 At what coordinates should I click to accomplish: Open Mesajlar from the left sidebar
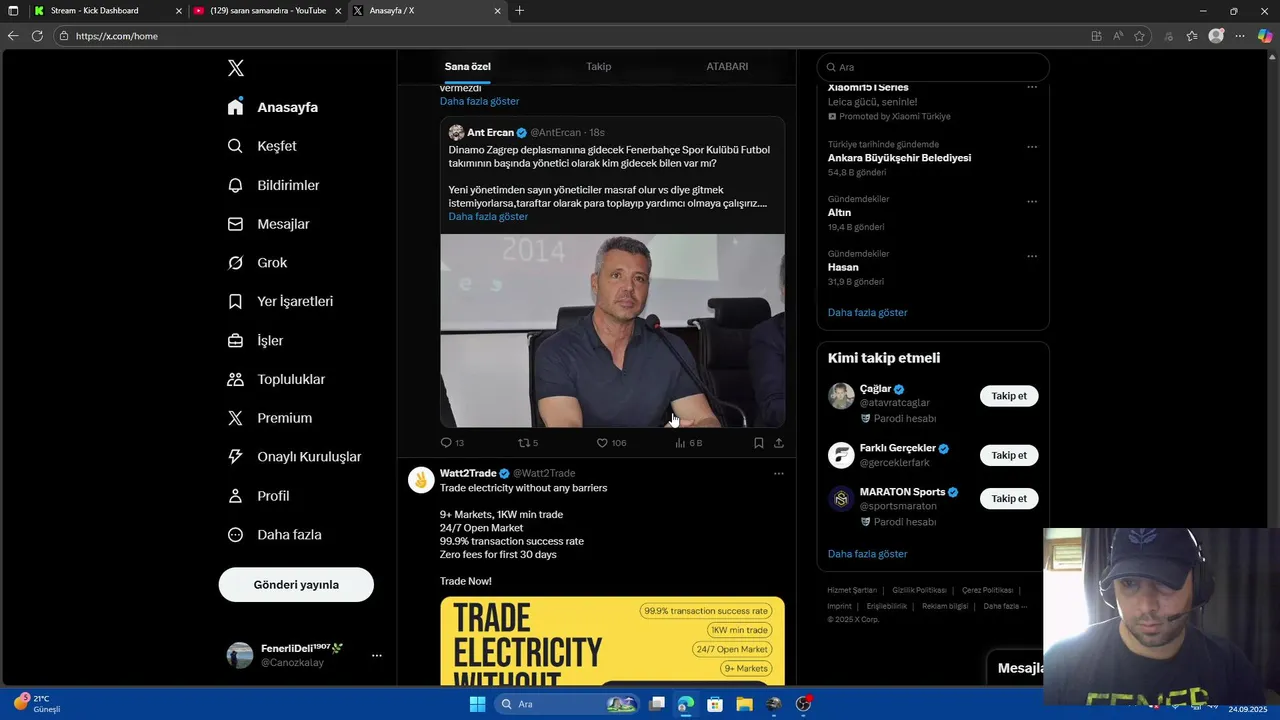[268, 224]
